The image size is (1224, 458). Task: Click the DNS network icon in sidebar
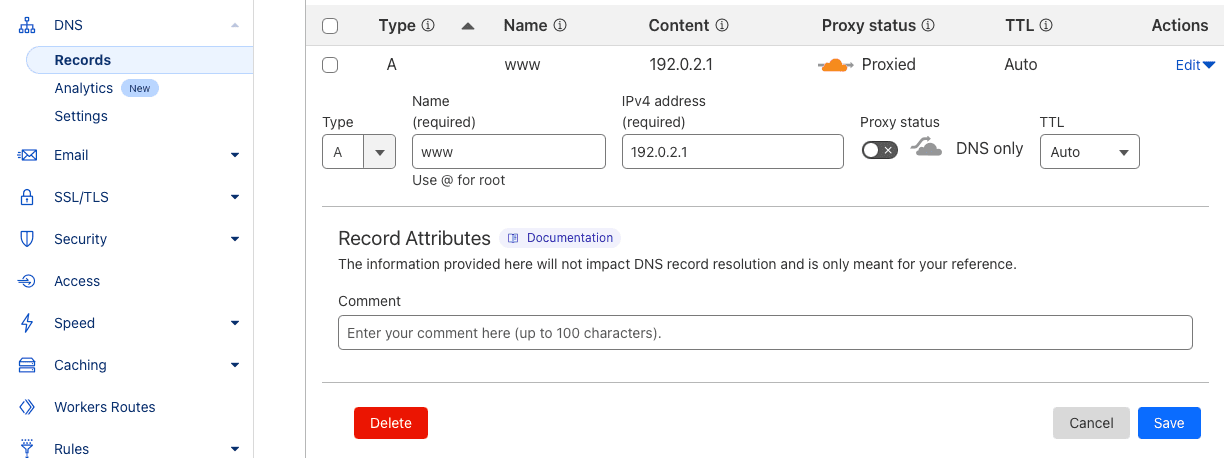click(x=27, y=24)
